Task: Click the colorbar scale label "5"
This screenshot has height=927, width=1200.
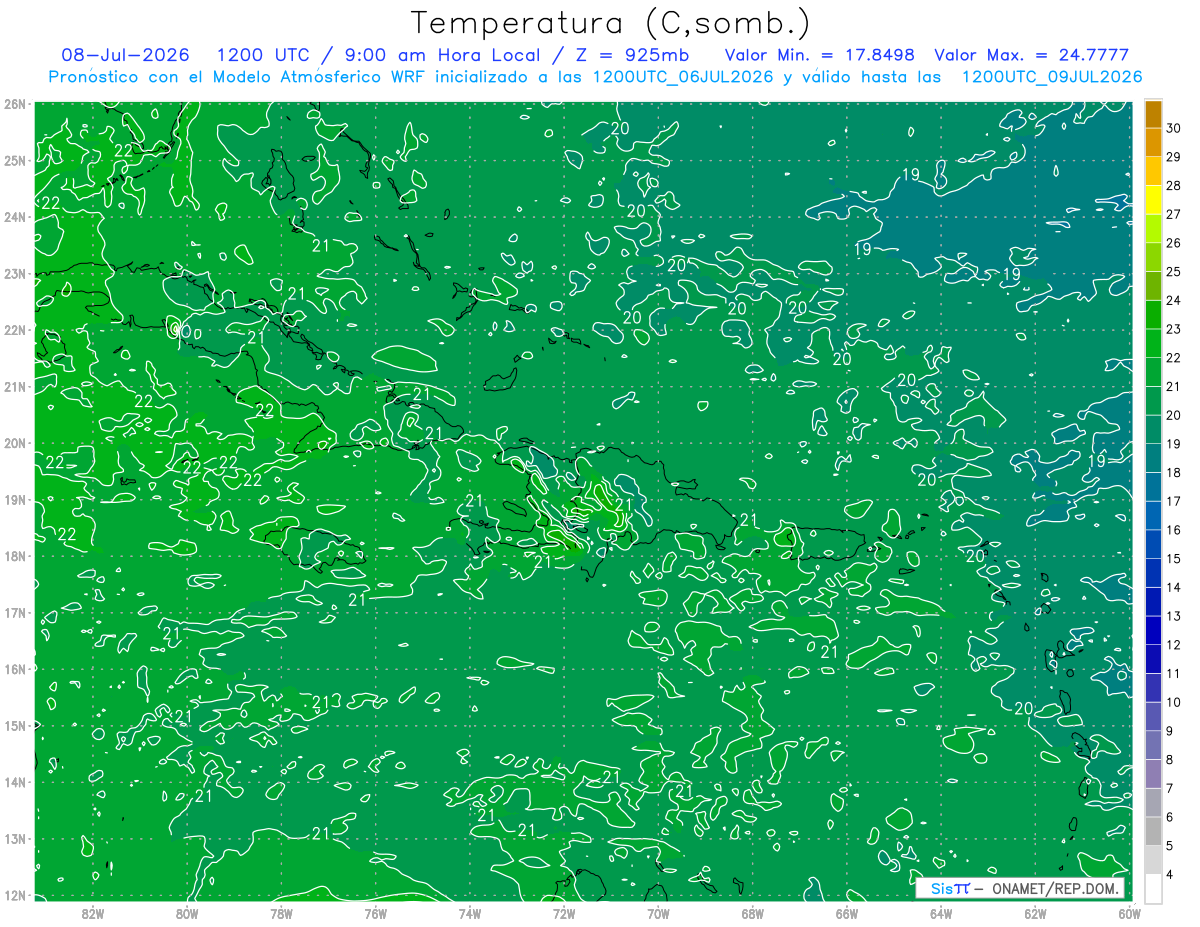Action: coord(1170,846)
